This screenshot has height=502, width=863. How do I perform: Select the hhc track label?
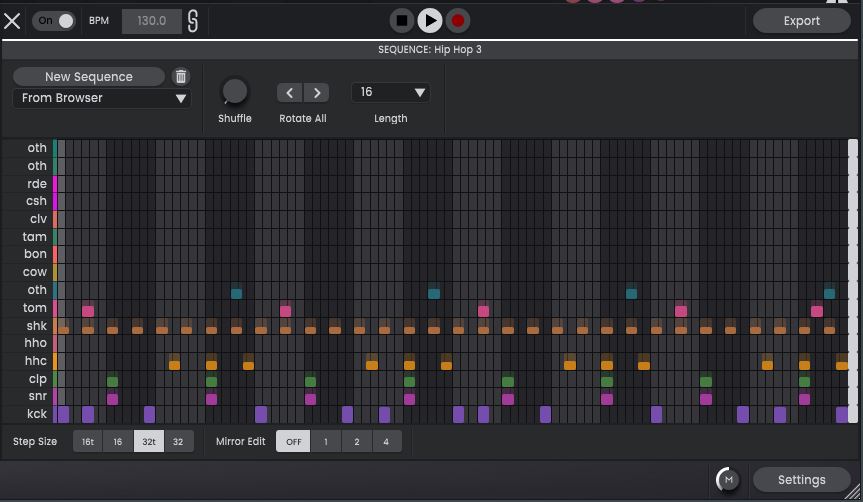click(x=36, y=361)
